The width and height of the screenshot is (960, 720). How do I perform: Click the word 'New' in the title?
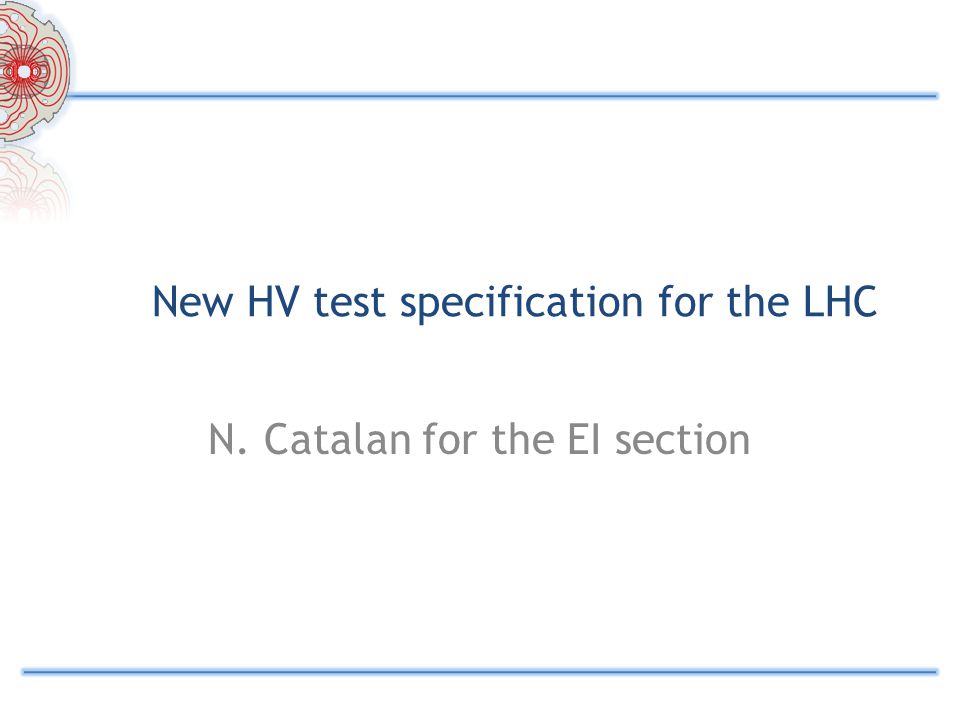(x=193, y=302)
